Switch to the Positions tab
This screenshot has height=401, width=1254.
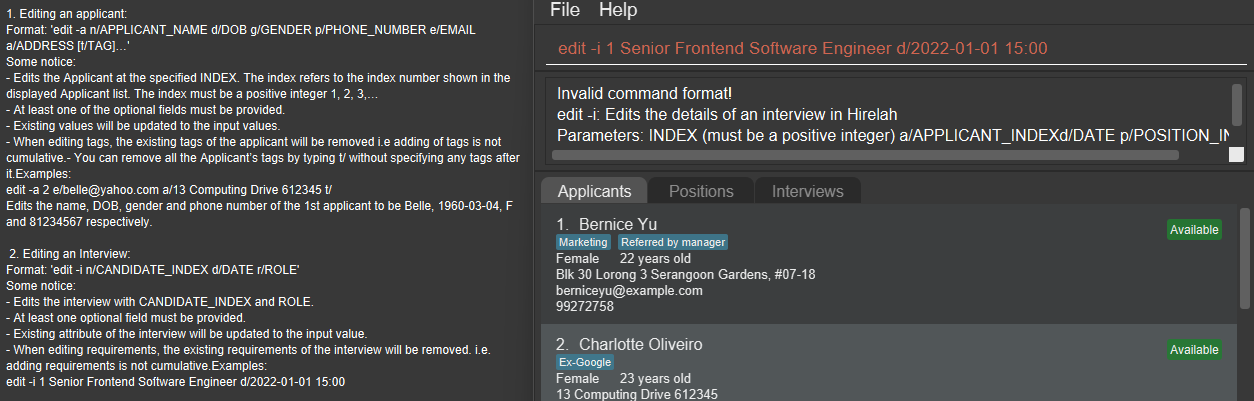(x=701, y=191)
